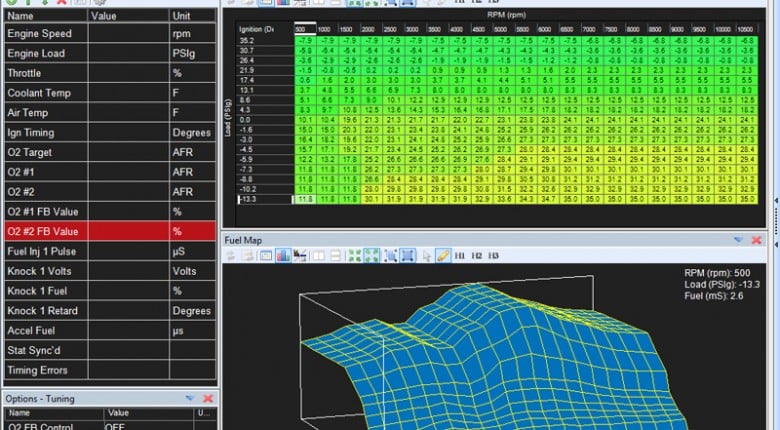780x430 pixels.
Task: Select the Stat Sync'd row
Action: (110, 350)
